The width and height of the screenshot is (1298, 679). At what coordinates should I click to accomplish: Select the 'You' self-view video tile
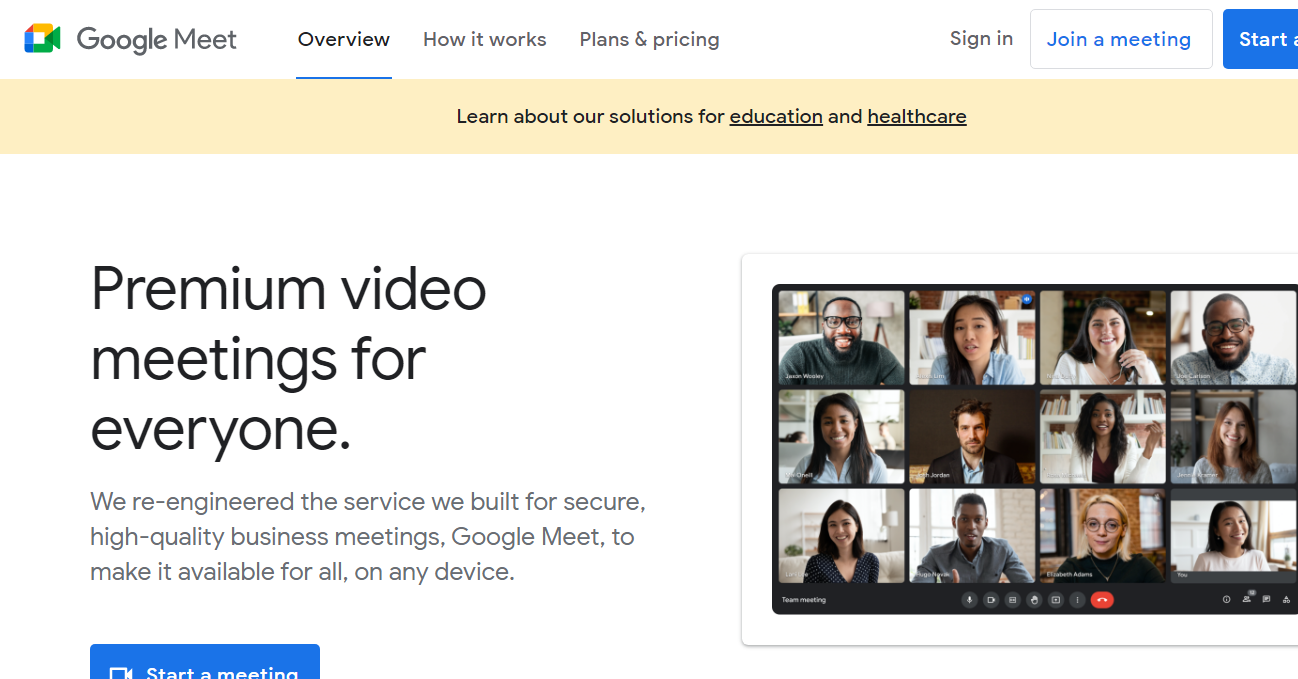[x=1233, y=536]
